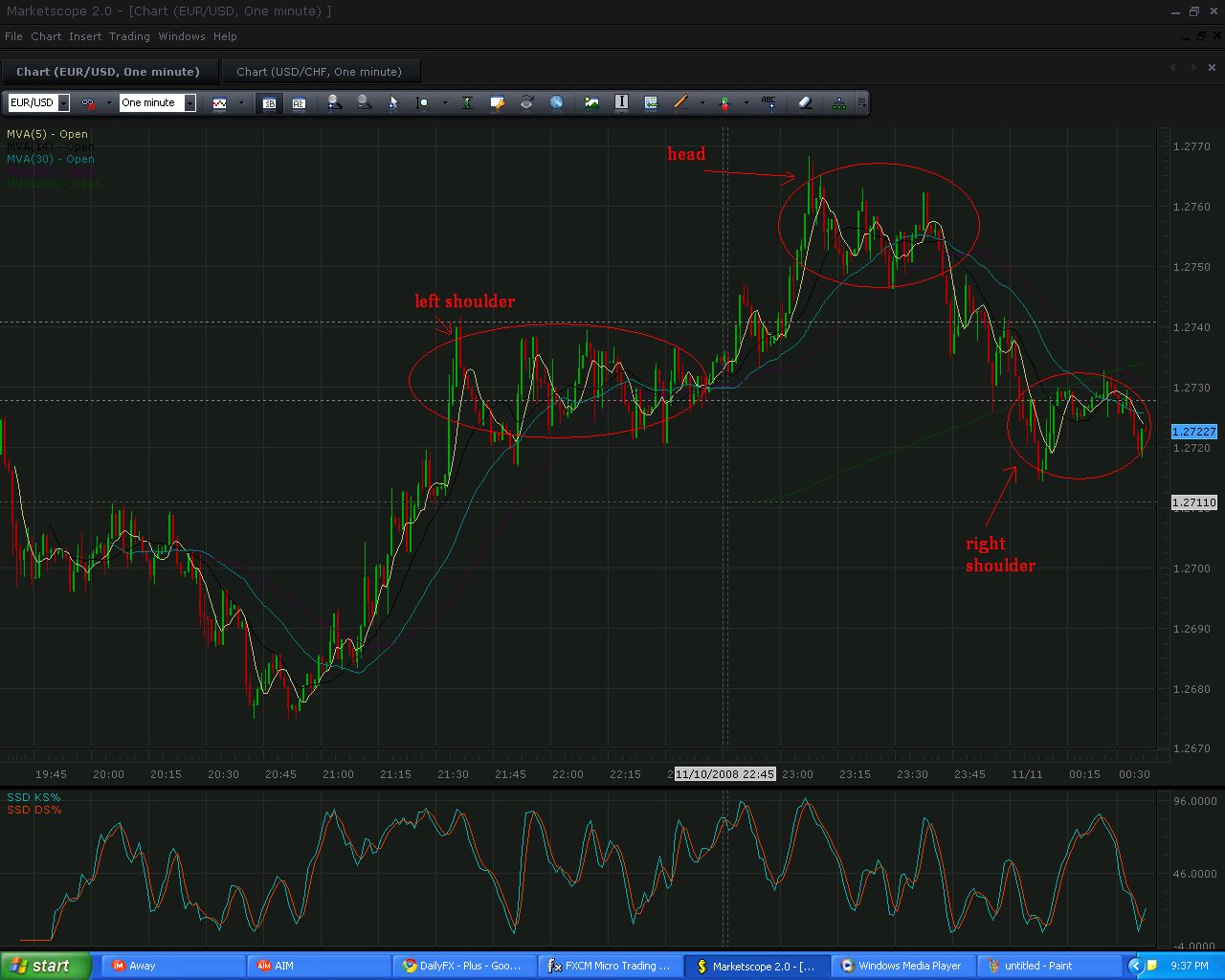Click the 1.2770 price axis value
Screen dimensions: 1225x980
tap(1192, 146)
